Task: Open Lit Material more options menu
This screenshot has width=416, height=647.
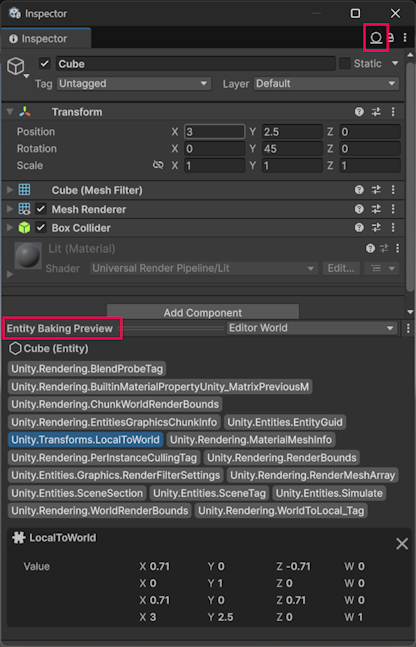Action: (x=397, y=248)
